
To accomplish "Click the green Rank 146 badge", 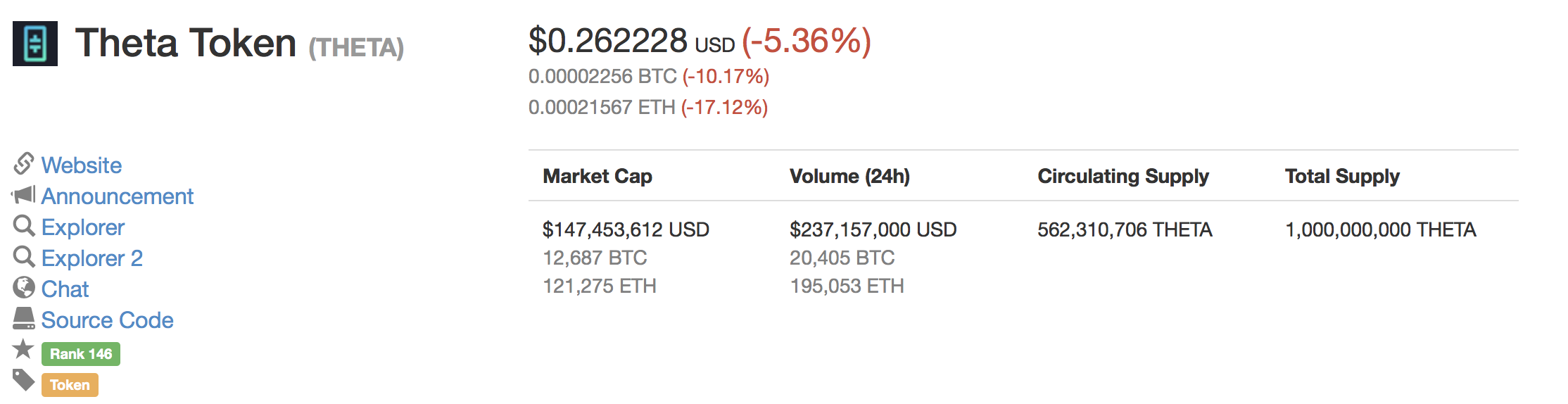I will (x=81, y=354).
